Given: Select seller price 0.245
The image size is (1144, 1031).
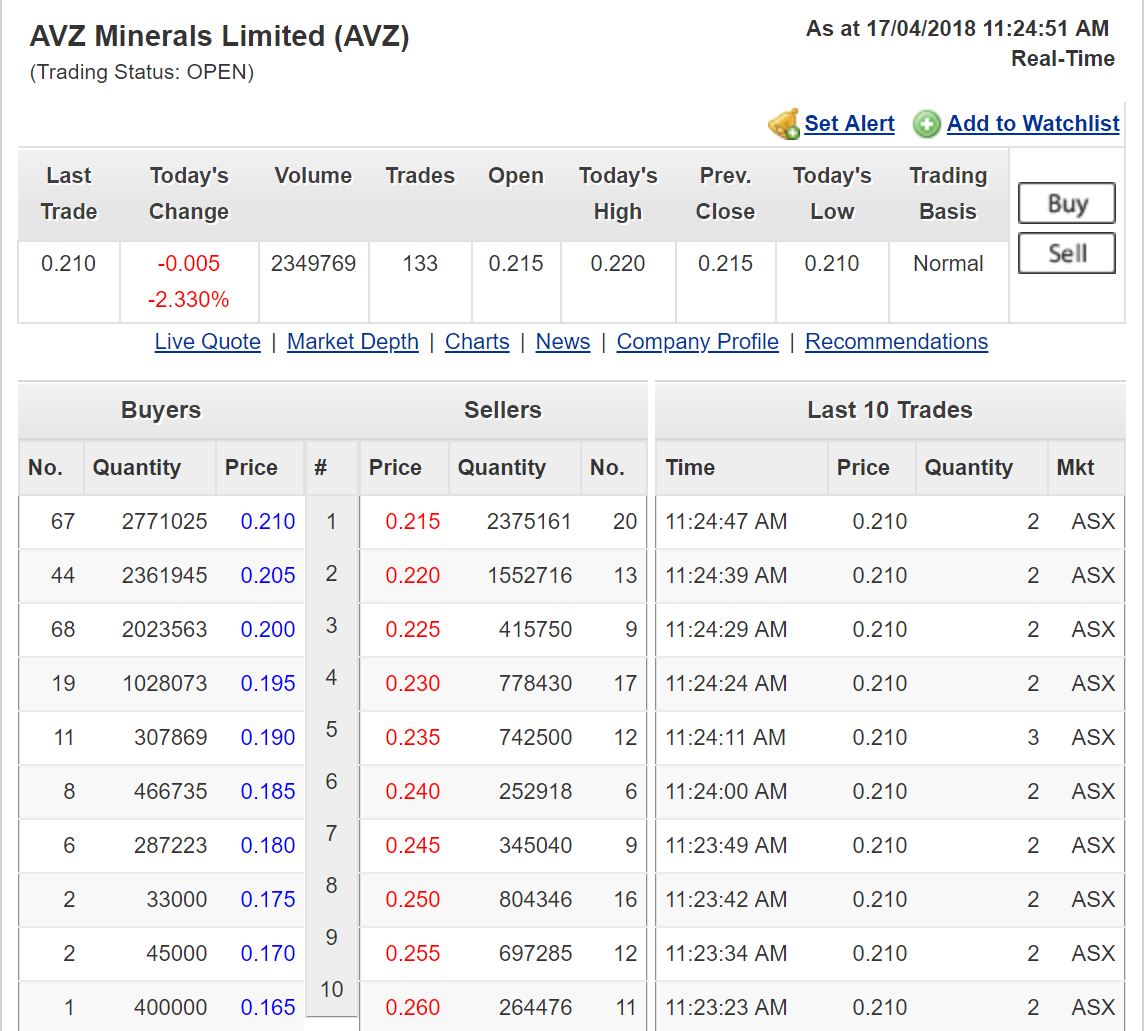Looking at the screenshot, I should tap(413, 846).
